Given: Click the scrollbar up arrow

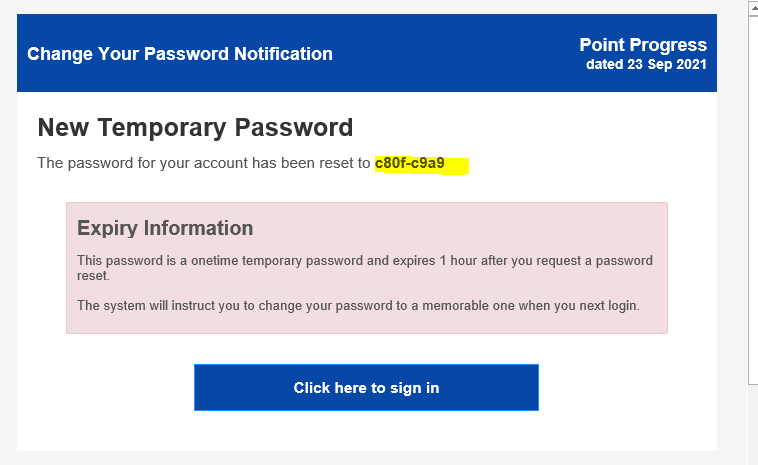Looking at the screenshot, I should 754,8.
